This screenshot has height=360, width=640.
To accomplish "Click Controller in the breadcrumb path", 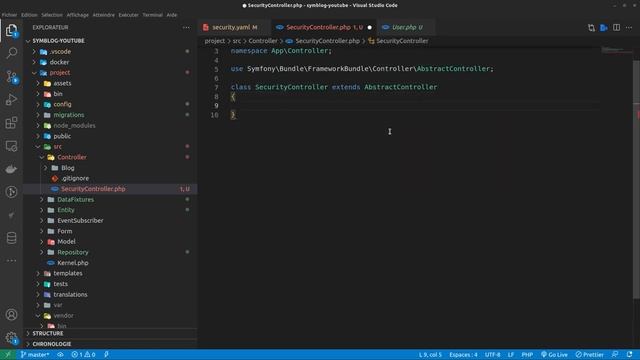I will 263,41.
